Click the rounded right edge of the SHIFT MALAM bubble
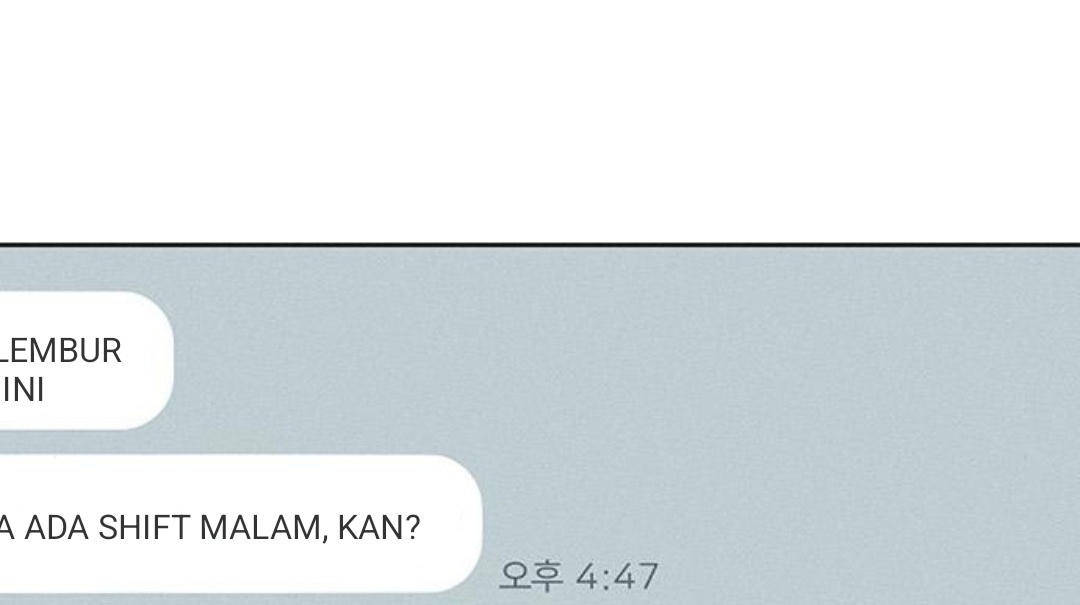The height and width of the screenshot is (605, 1080). (472, 524)
